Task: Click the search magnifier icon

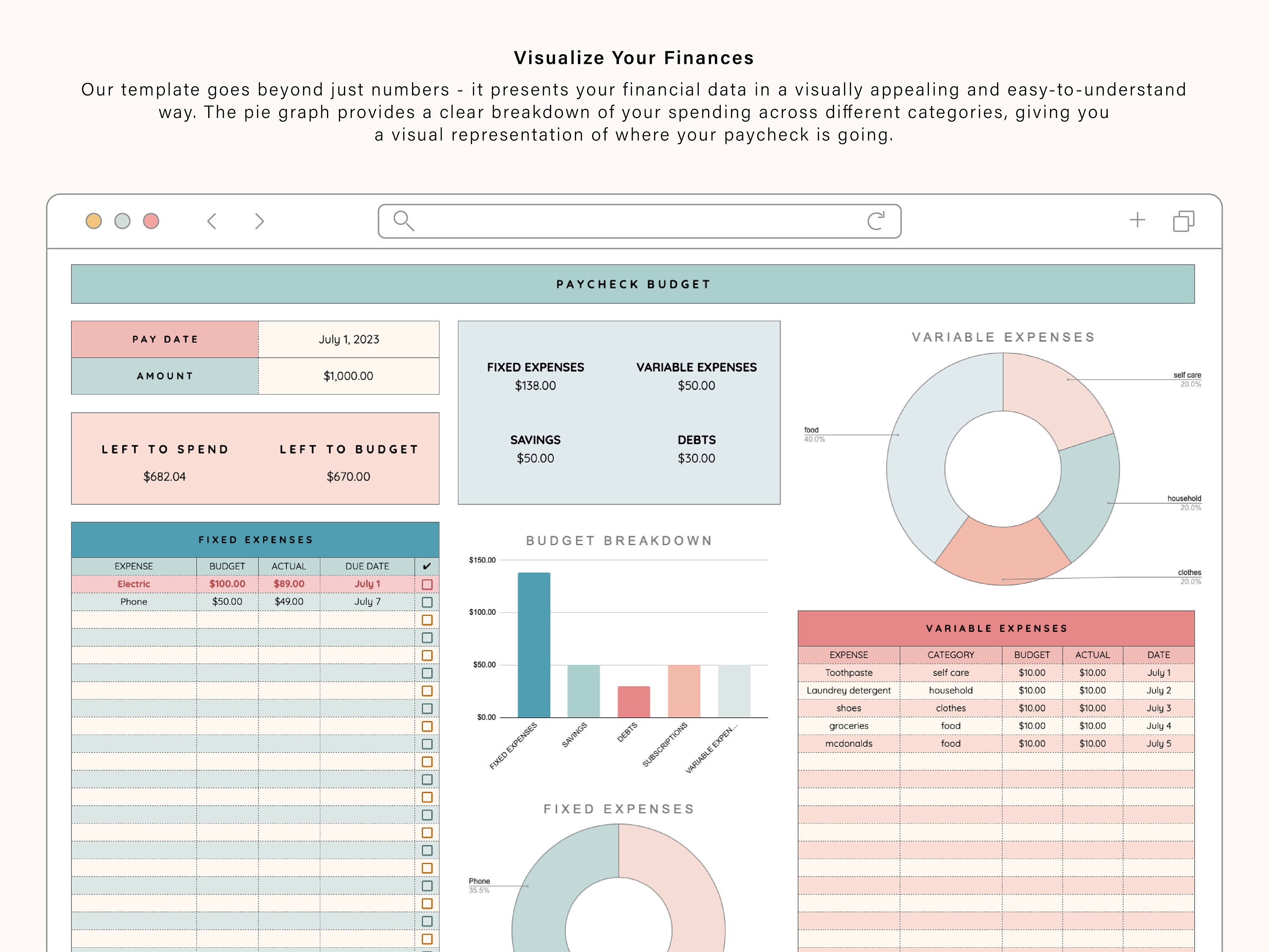Action: tap(402, 221)
